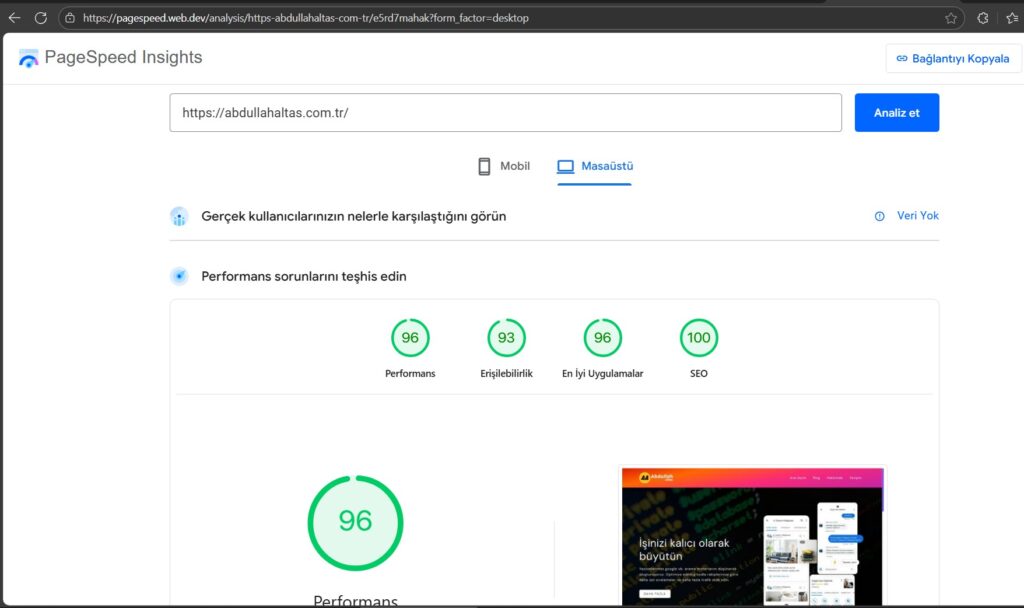The image size is (1024, 608).
Task: Click the info icon beside Veri Yok
Action: pos(880,216)
